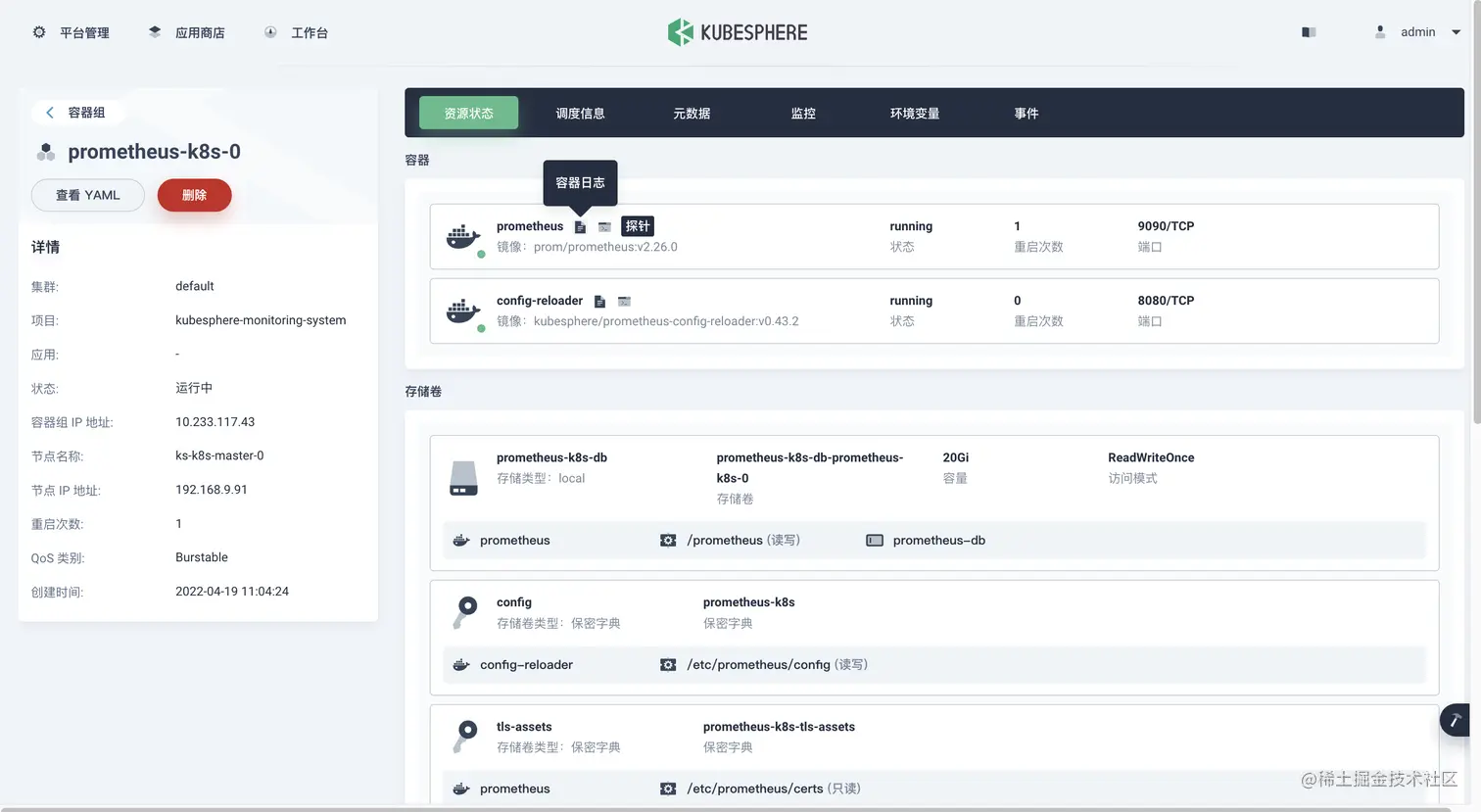Click the pod icon beside prometheus-k8s-0 title
The height and width of the screenshot is (812, 1481).
[45, 152]
